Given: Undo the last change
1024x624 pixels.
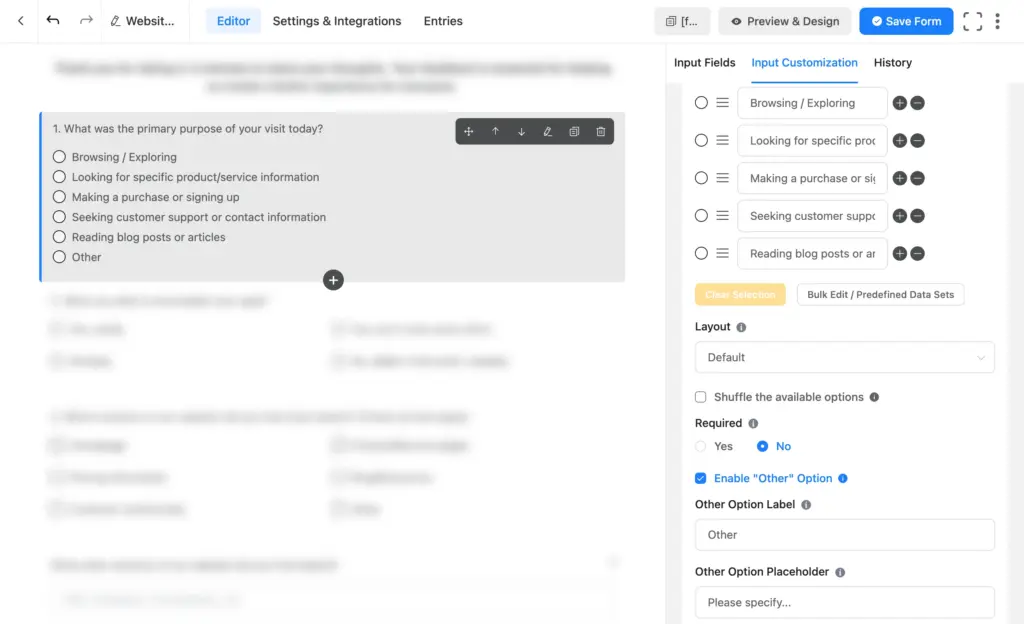Looking at the screenshot, I should click(53, 20).
